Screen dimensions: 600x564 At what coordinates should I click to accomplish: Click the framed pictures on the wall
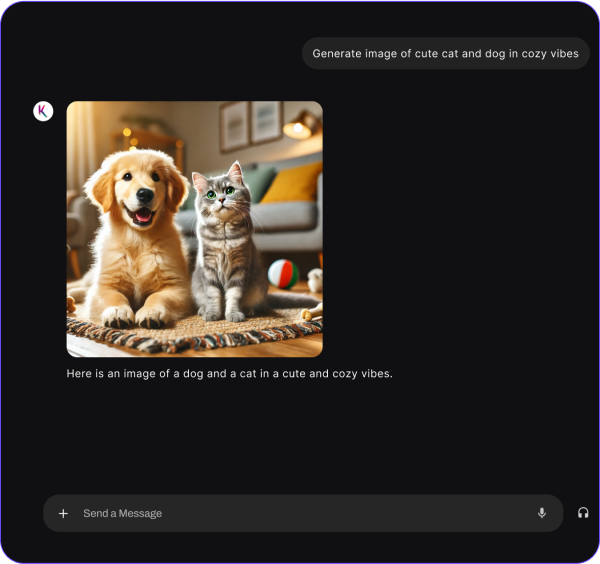coord(251,124)
